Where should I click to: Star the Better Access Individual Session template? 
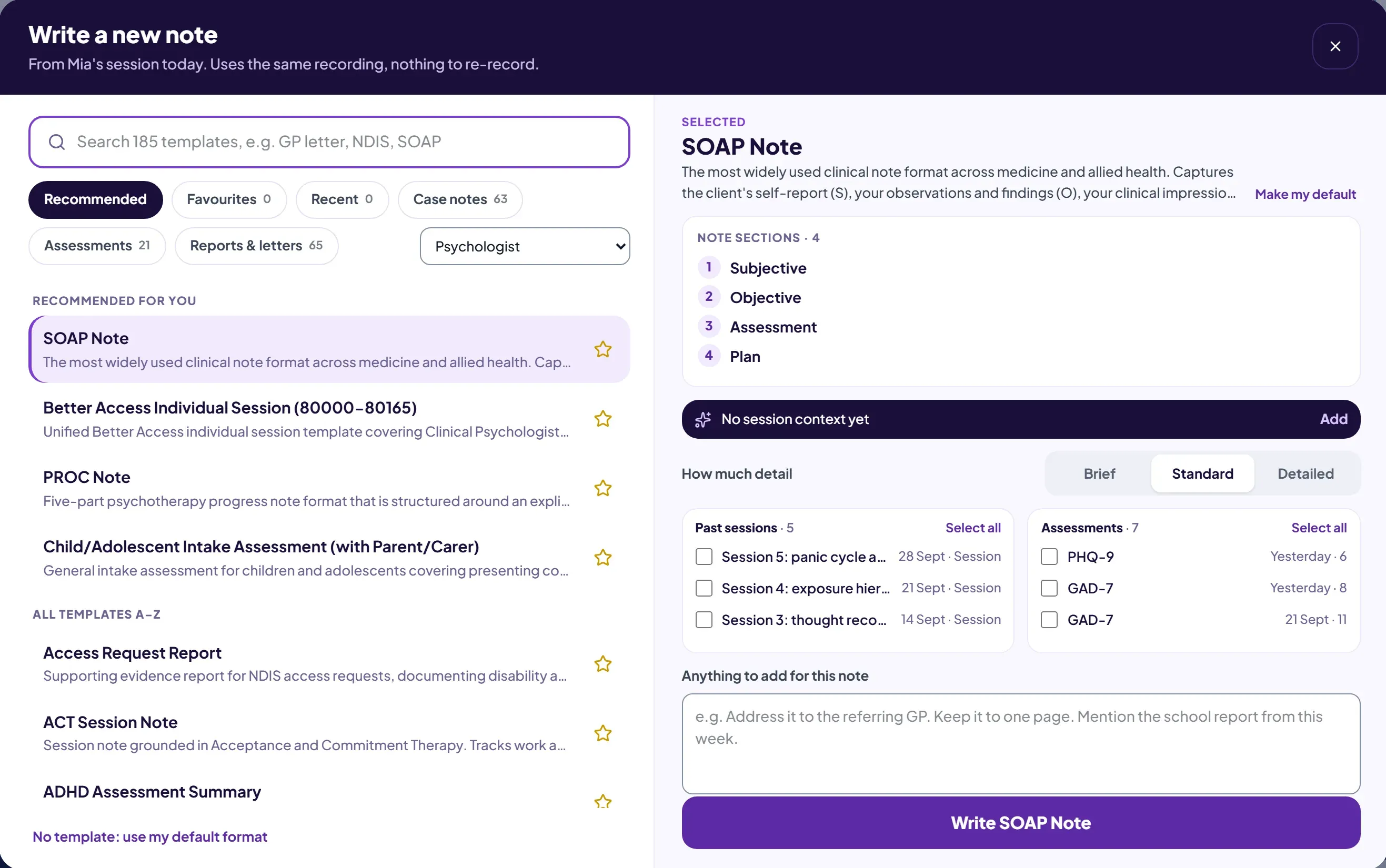602,419
